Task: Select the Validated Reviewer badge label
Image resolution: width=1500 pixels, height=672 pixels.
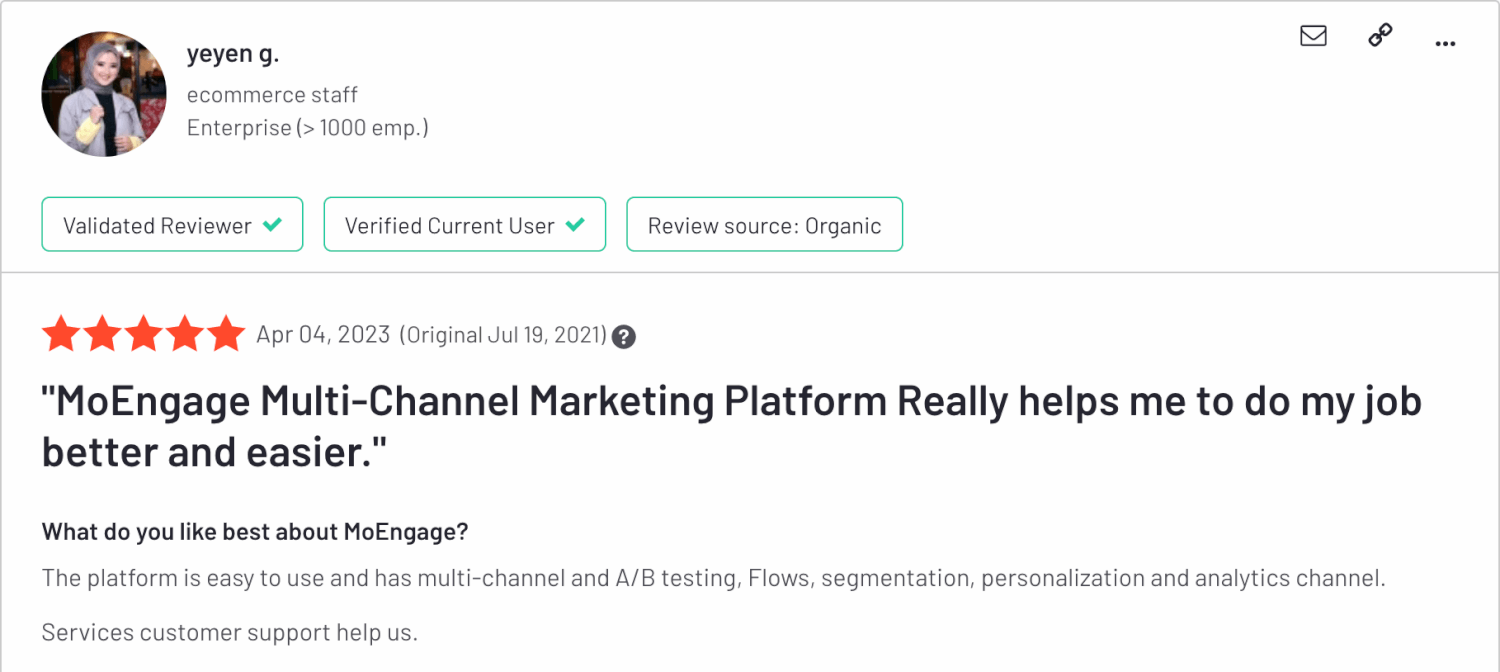Action: point(157,225)
